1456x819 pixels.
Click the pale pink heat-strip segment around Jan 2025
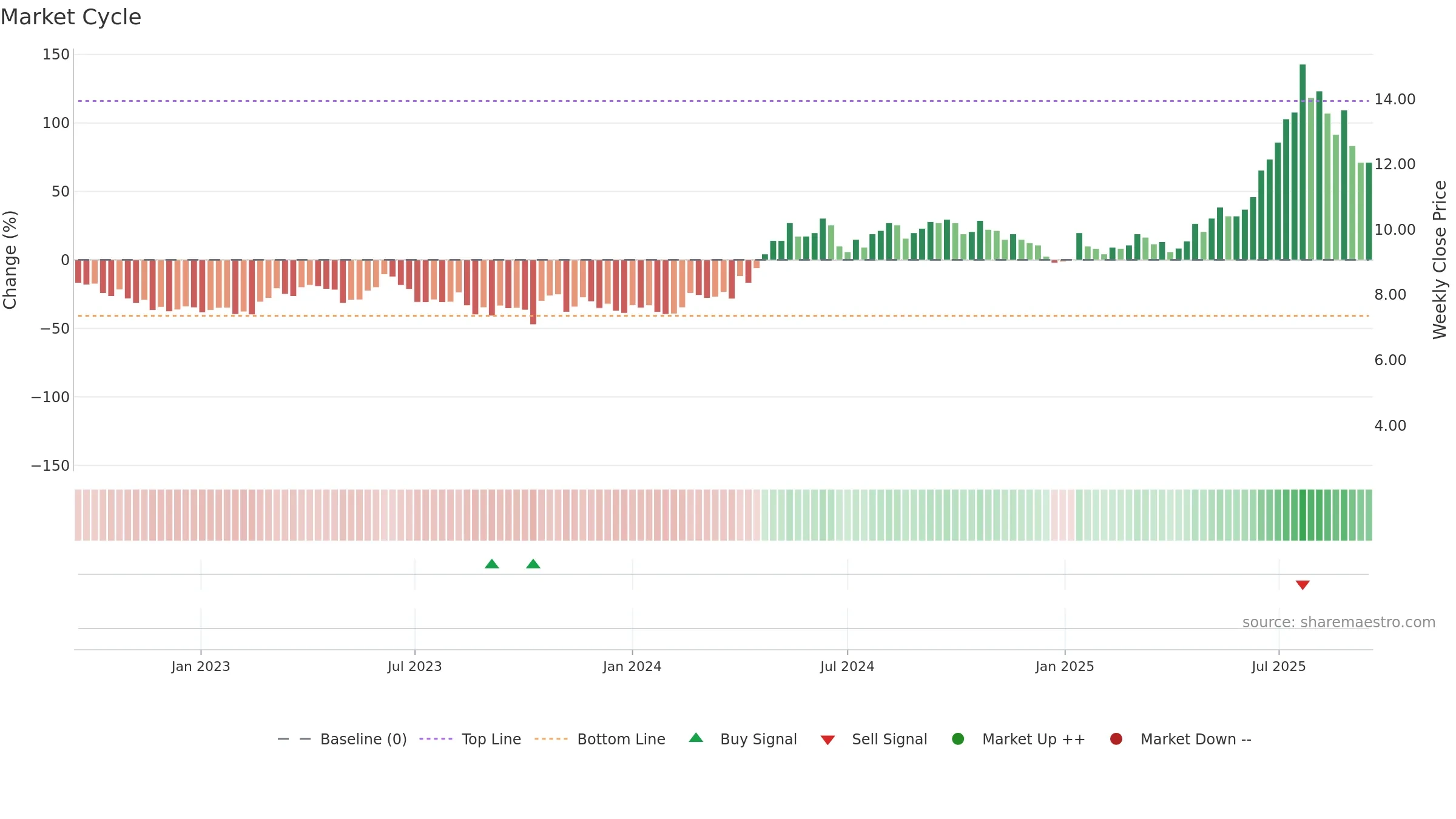coord(1063,515)
